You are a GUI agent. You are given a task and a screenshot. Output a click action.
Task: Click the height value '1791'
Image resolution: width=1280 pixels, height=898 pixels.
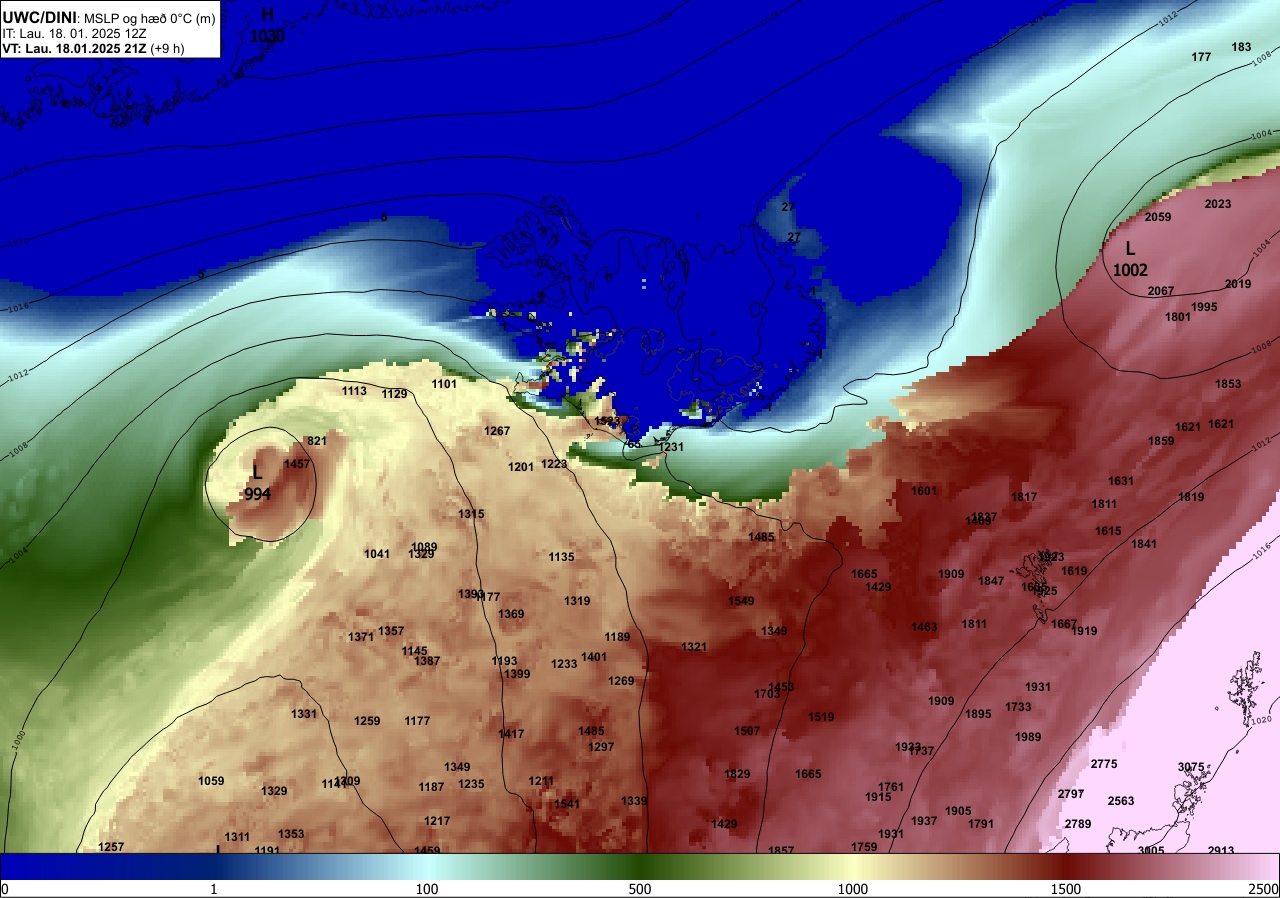[x=981, y=824]
